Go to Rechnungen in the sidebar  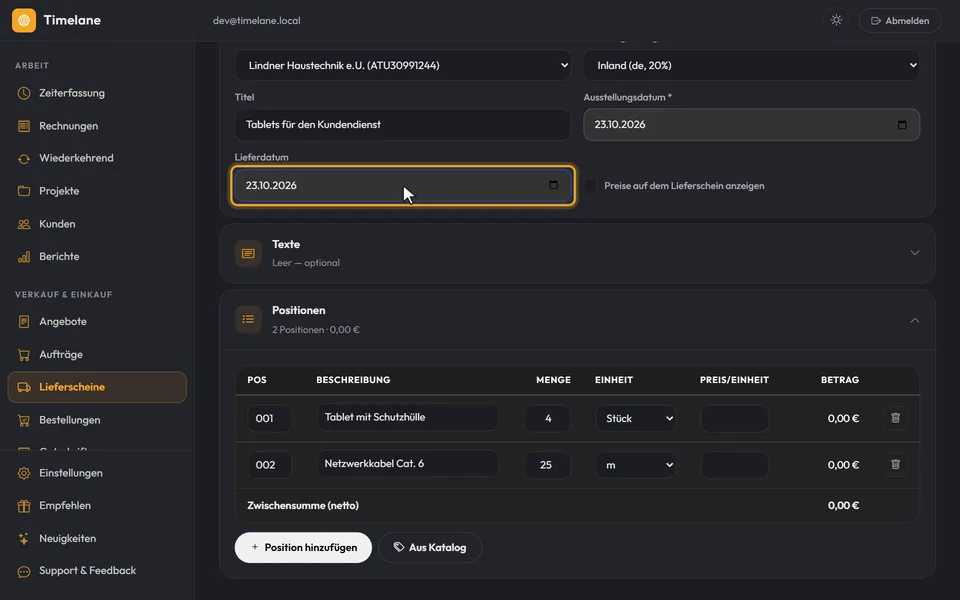(97, 126)
